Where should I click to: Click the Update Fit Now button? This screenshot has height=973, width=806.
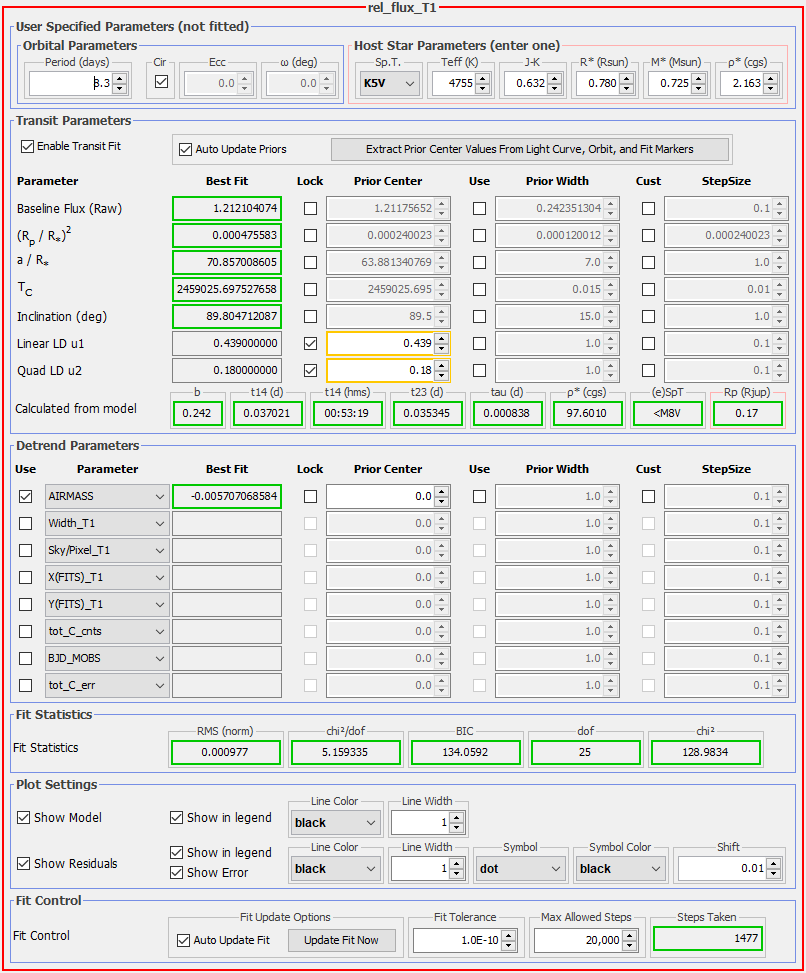pos(341,941)
